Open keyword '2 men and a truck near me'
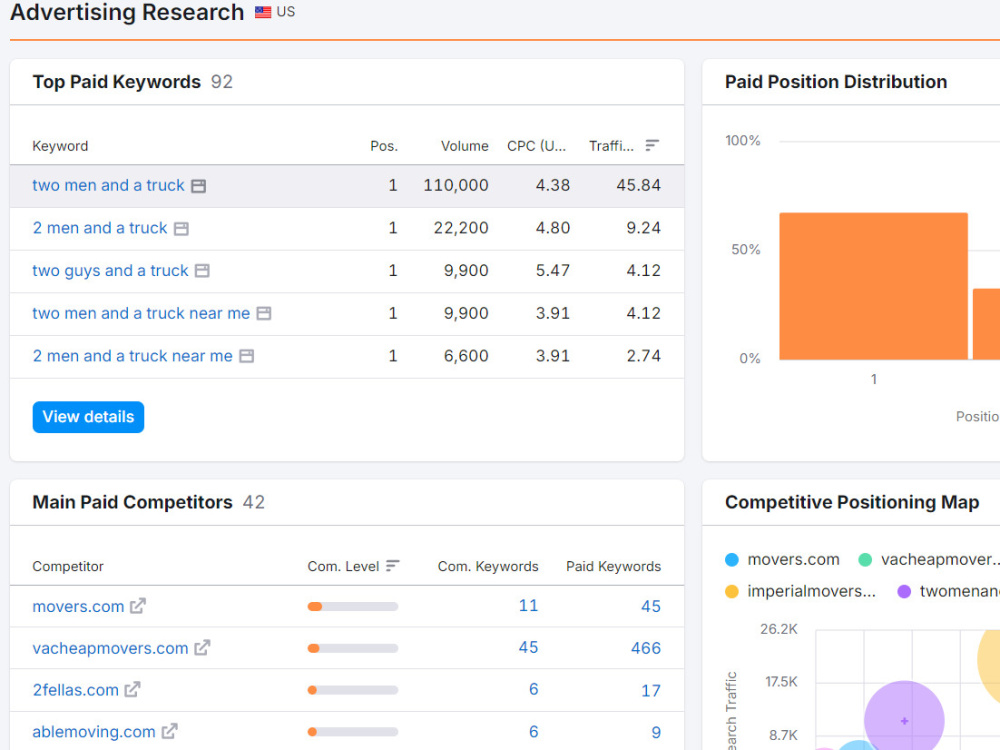Image resolution: width=1000 pixels, height=750 pixels. click(x=133, y=356)
